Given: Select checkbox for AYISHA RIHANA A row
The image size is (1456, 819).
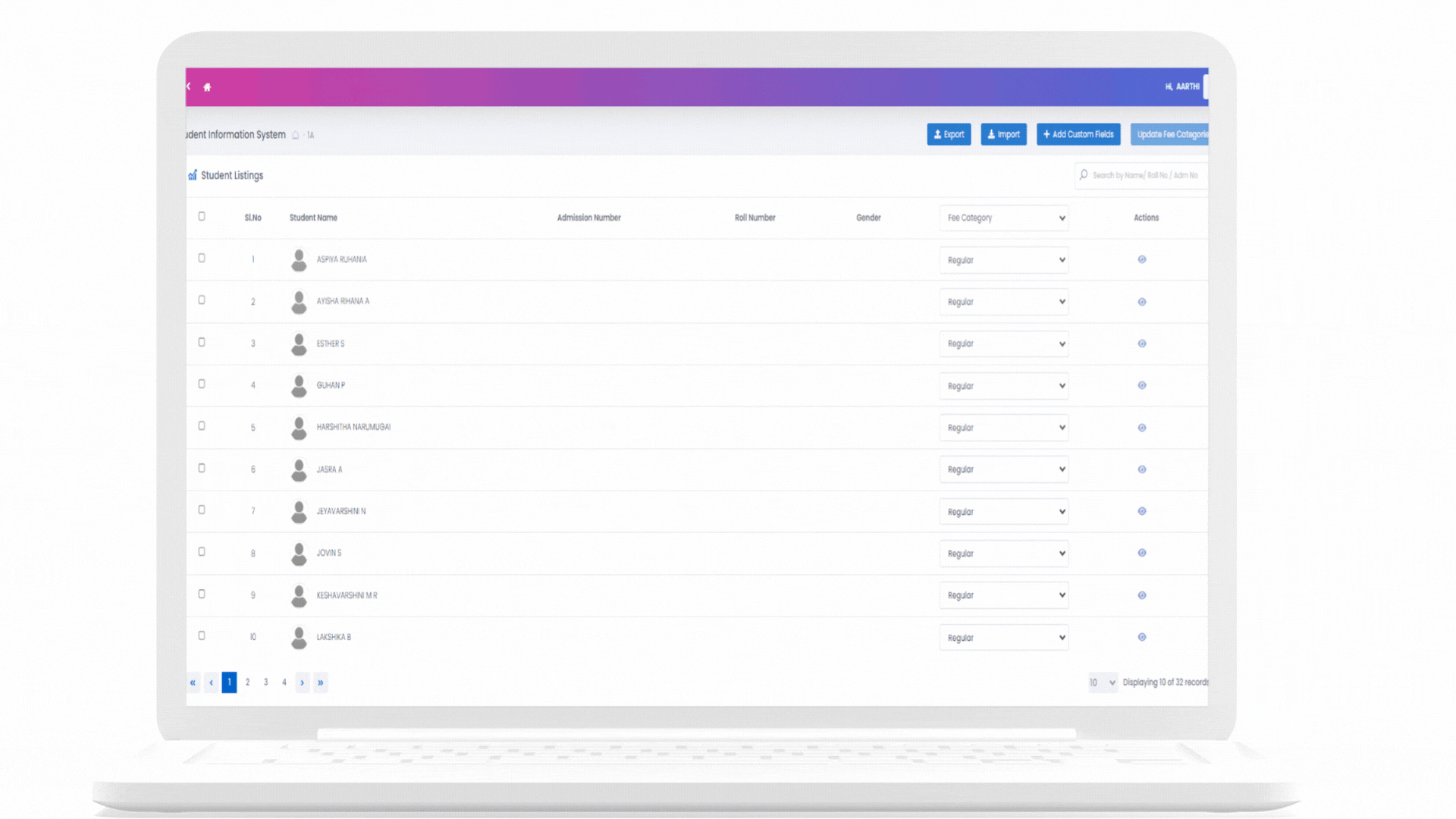Looking at the screenshot, I should (202, 300).
